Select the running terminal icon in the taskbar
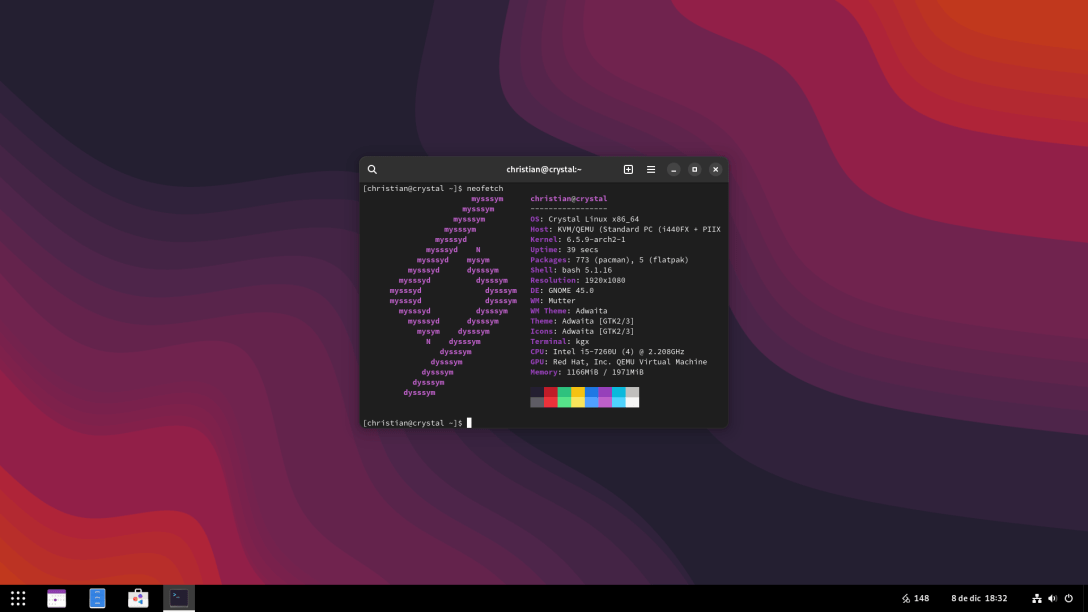The image size is (1088, 612). pos(179,597)
